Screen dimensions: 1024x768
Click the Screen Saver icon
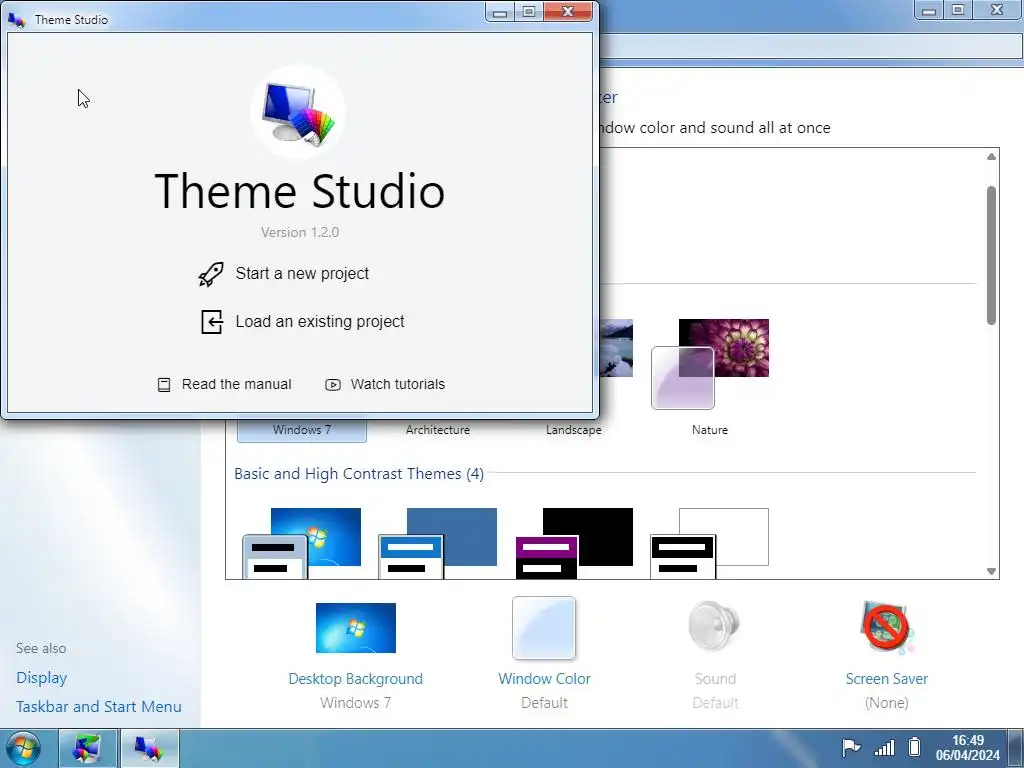887,628
